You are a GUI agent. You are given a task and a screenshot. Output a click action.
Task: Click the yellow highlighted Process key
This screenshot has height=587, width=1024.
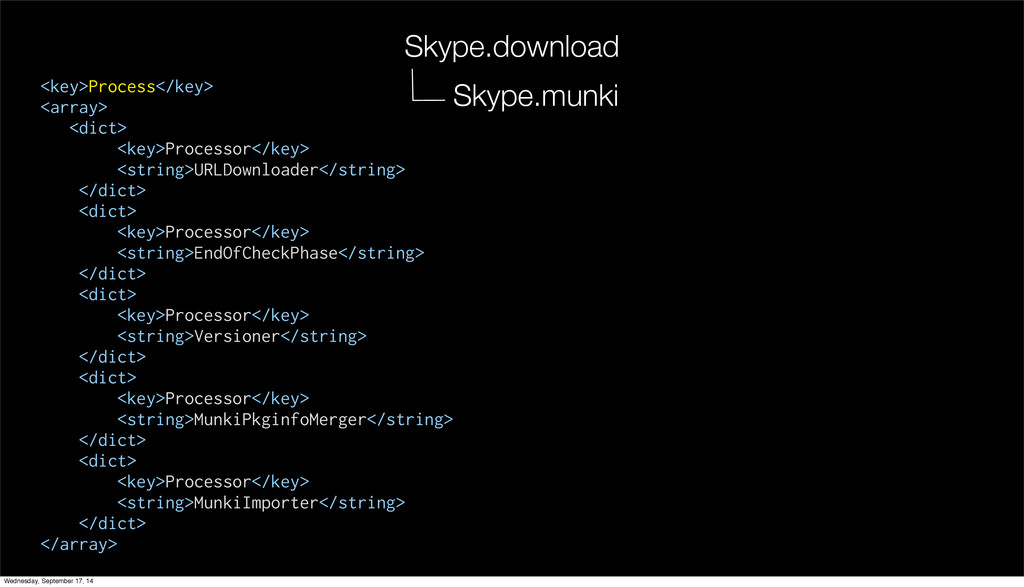click(x=122, y=87)
